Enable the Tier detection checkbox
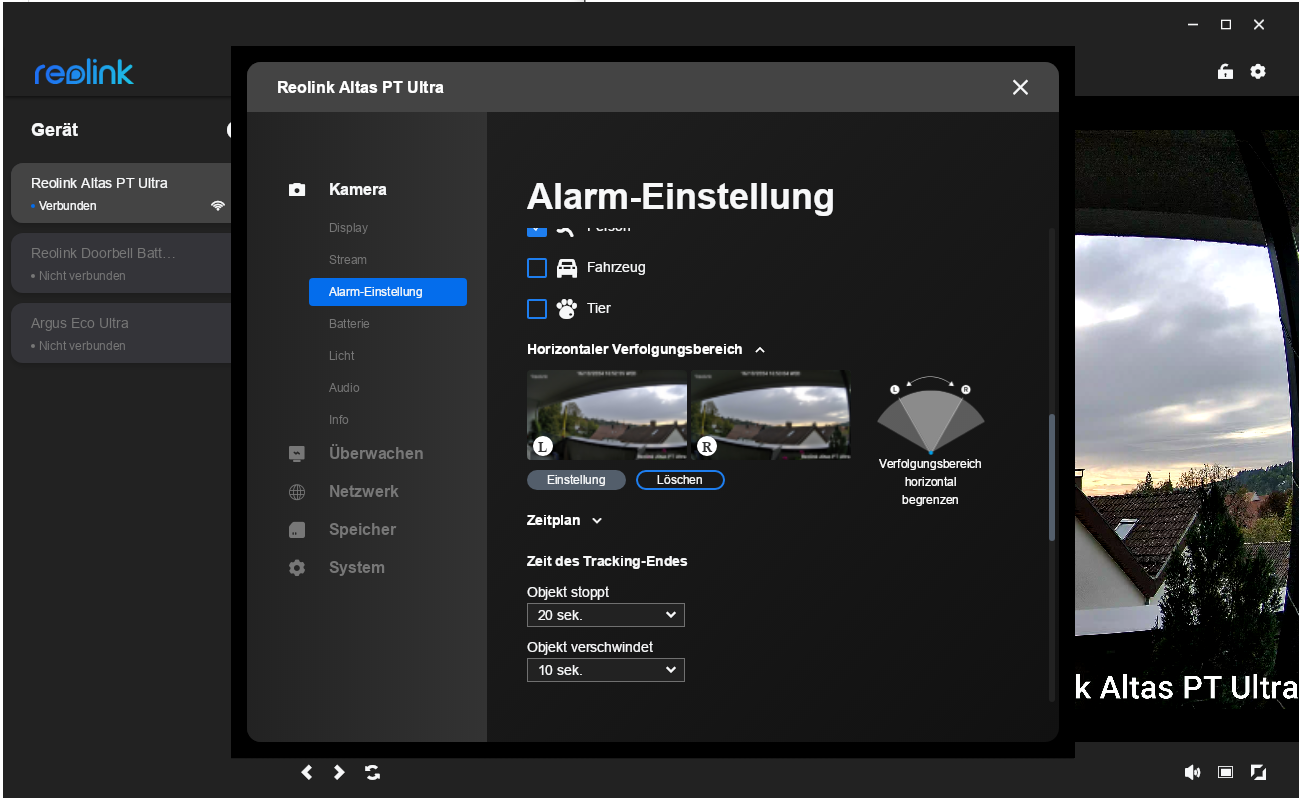 coord(537,308)
